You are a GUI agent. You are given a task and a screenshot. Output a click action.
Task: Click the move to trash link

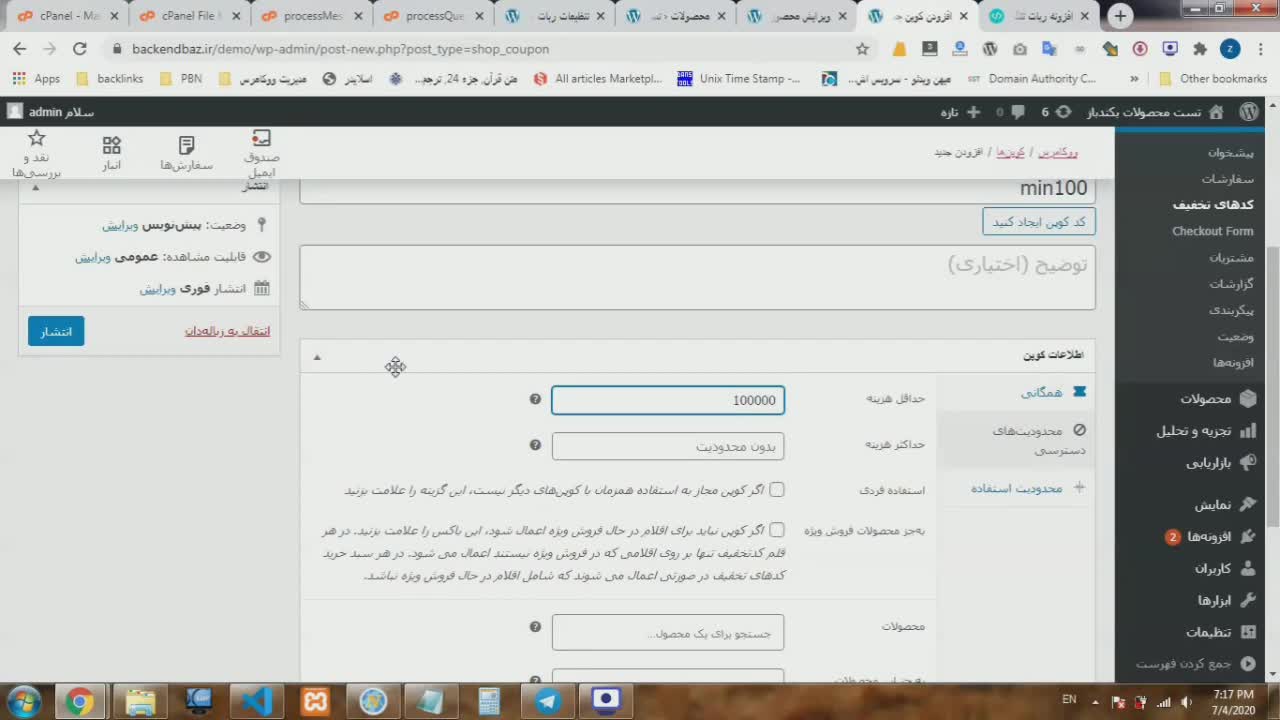(x=227, y=331)
